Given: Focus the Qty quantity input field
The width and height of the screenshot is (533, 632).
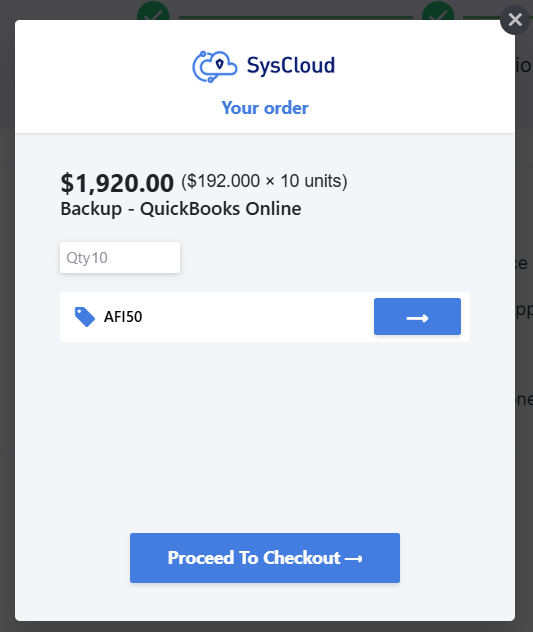Looking at the screenshot, I should click(120, 258).
